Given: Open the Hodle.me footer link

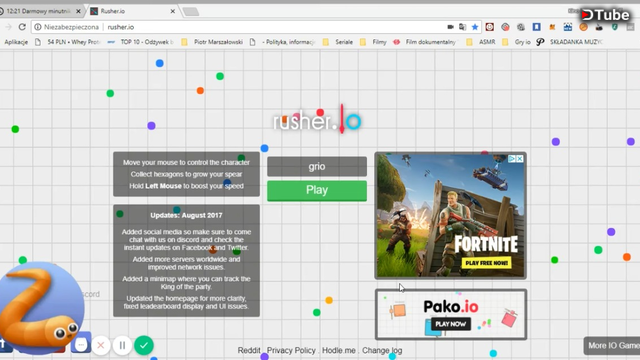Looking at the screenshot, I should 339,350.
